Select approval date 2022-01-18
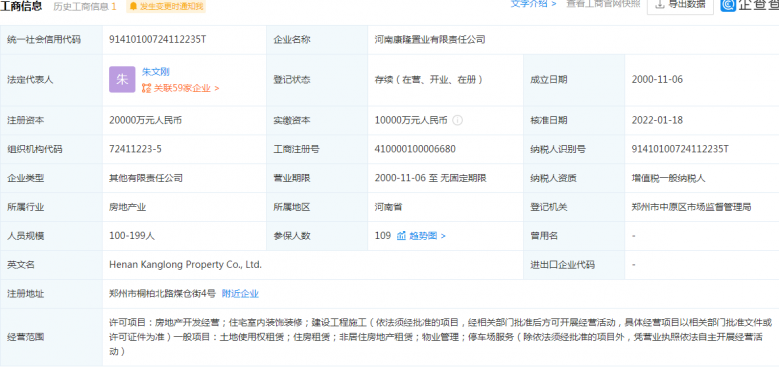 click(657, 120)
